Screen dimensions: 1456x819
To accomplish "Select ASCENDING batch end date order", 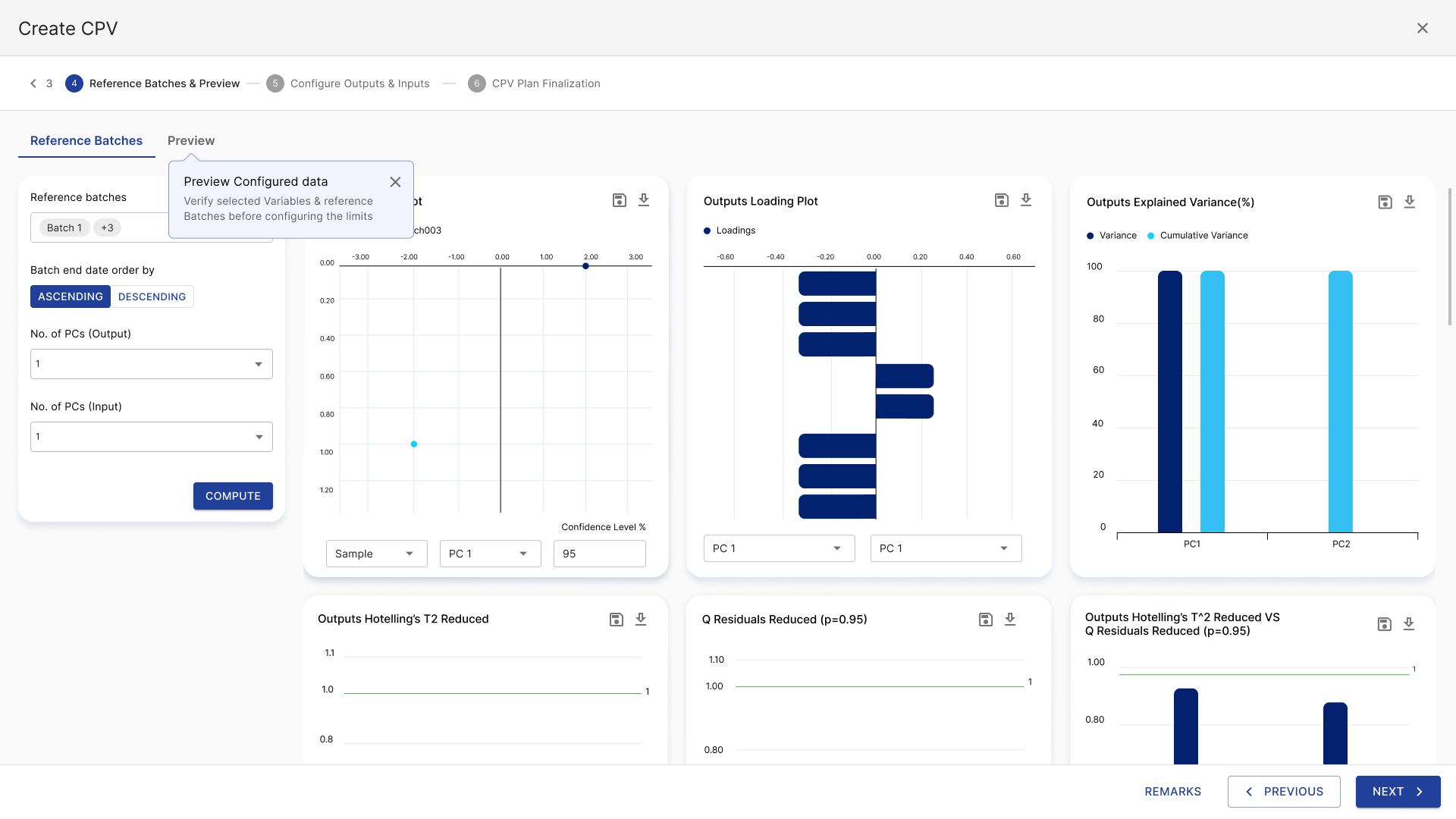I will (x=71, y=297).
